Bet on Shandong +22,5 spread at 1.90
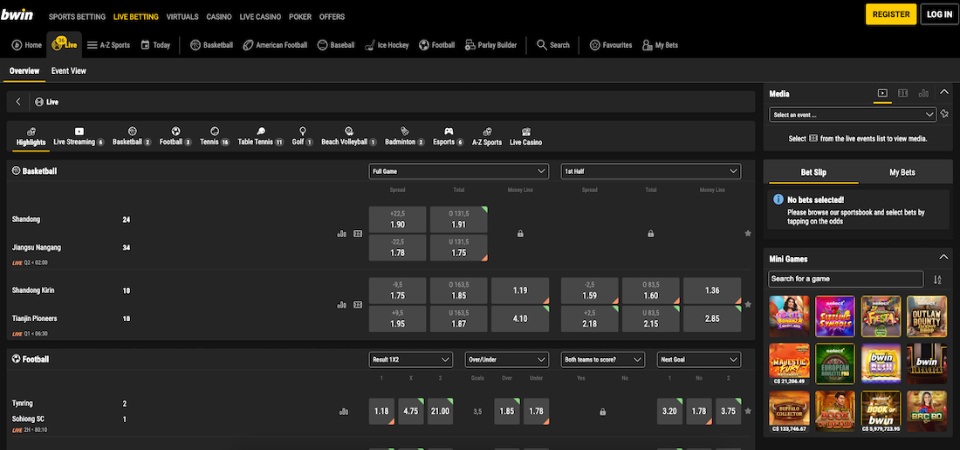Image resolution: width=960 pixels, height=450 pixels. [x=397, y=220]
